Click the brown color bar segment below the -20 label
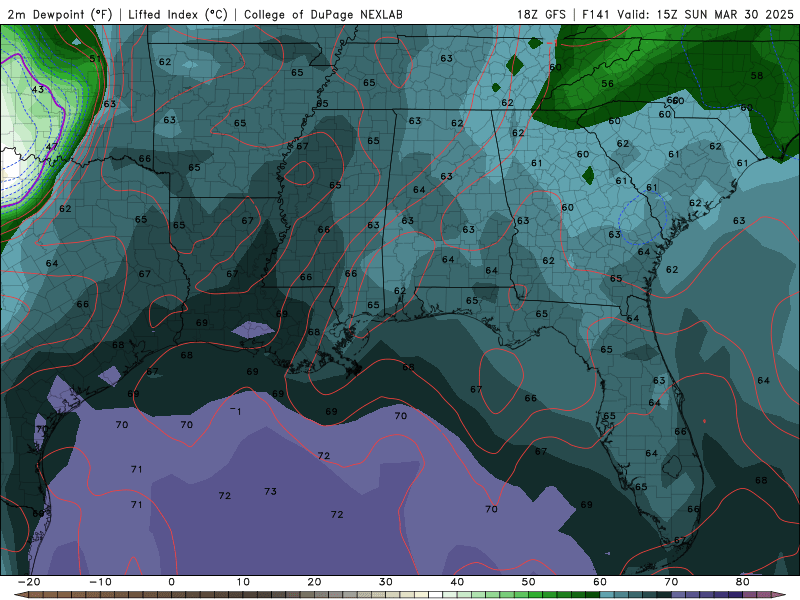Screen dimensions: 800x600 [36, 595]
